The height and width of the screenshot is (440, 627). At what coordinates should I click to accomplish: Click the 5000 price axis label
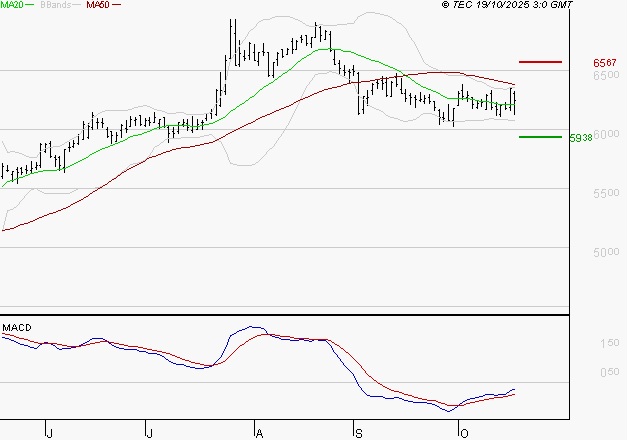pyautogui.click(x=606, y=252)
